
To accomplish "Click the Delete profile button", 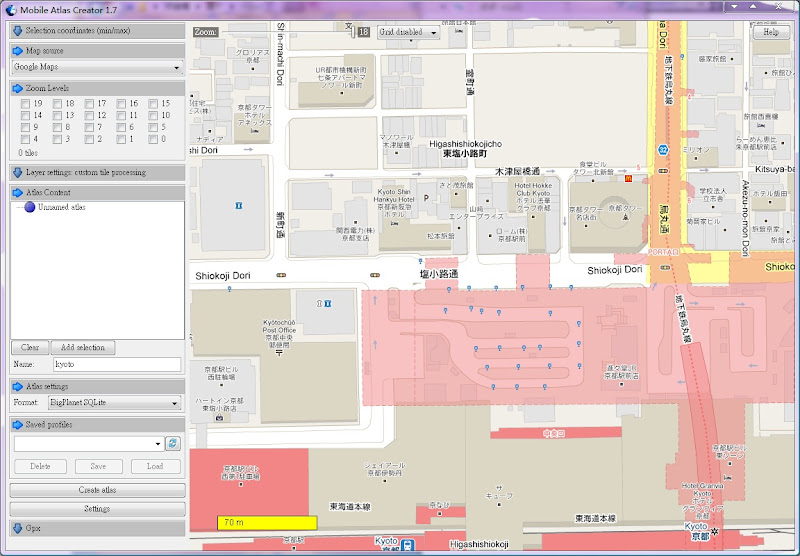I will click(40, 466).
